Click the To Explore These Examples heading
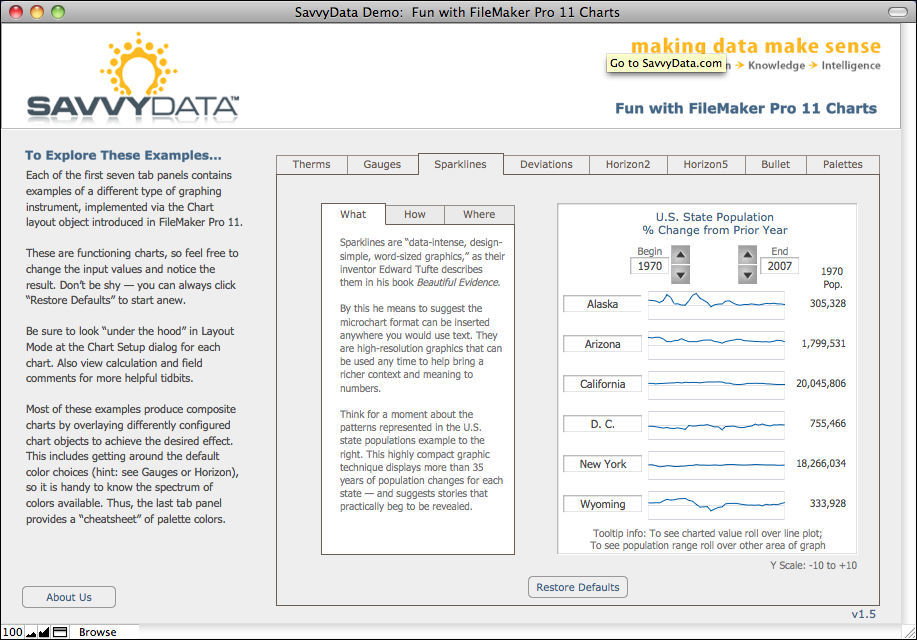 tap(123, 155)
